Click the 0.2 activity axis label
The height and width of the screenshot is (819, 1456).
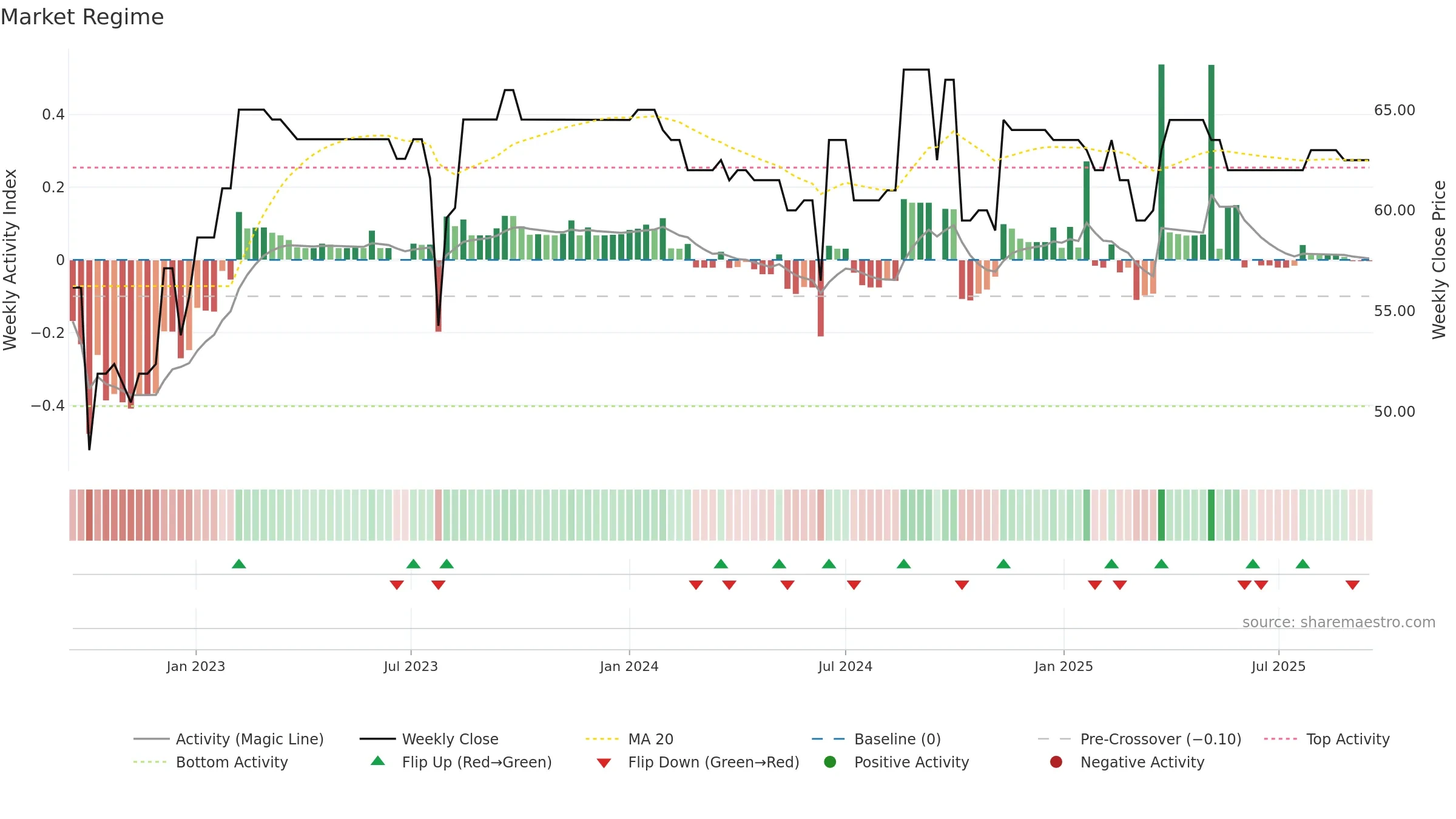click(53, 187)
